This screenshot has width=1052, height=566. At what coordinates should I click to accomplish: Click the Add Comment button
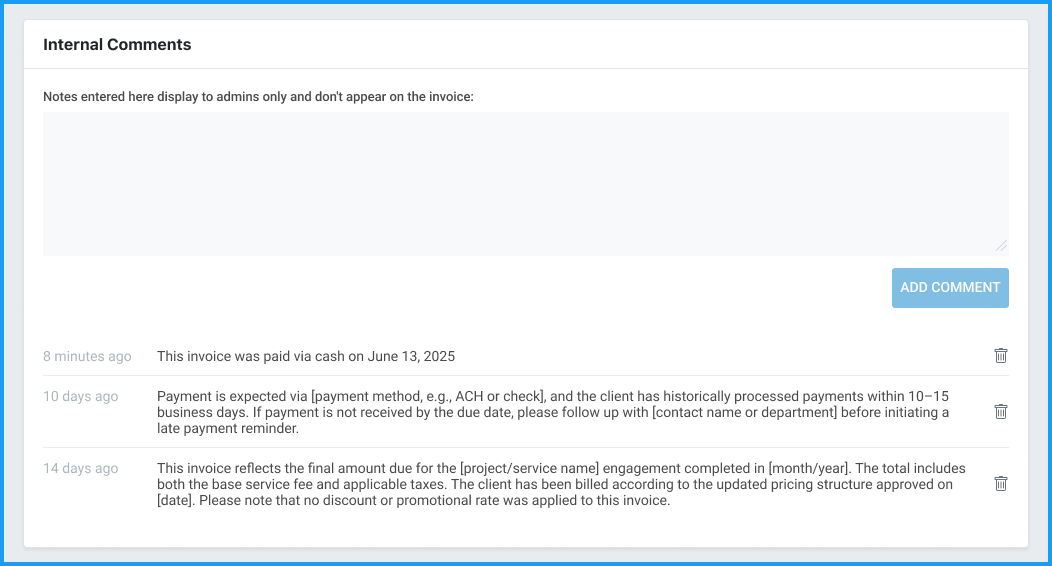point(950,287)
